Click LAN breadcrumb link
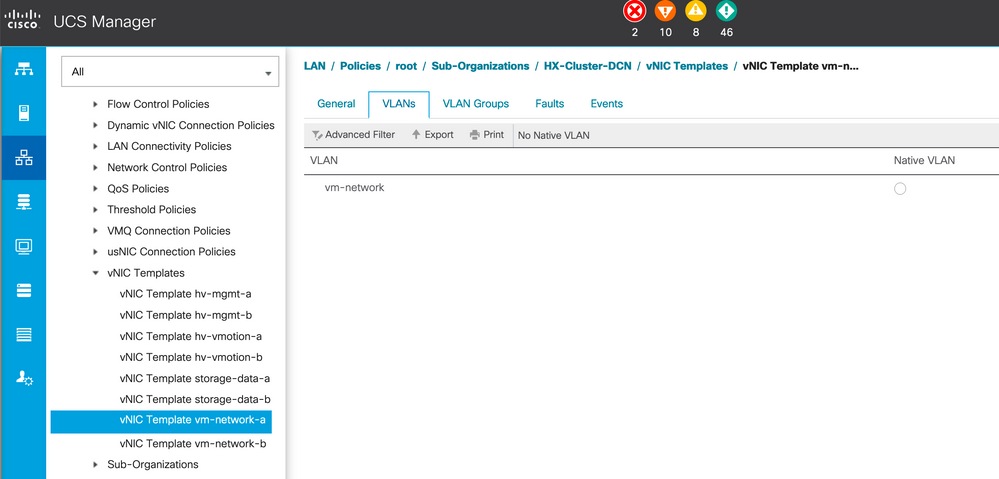This screenshot has width=999, height=479. [315, 66]
